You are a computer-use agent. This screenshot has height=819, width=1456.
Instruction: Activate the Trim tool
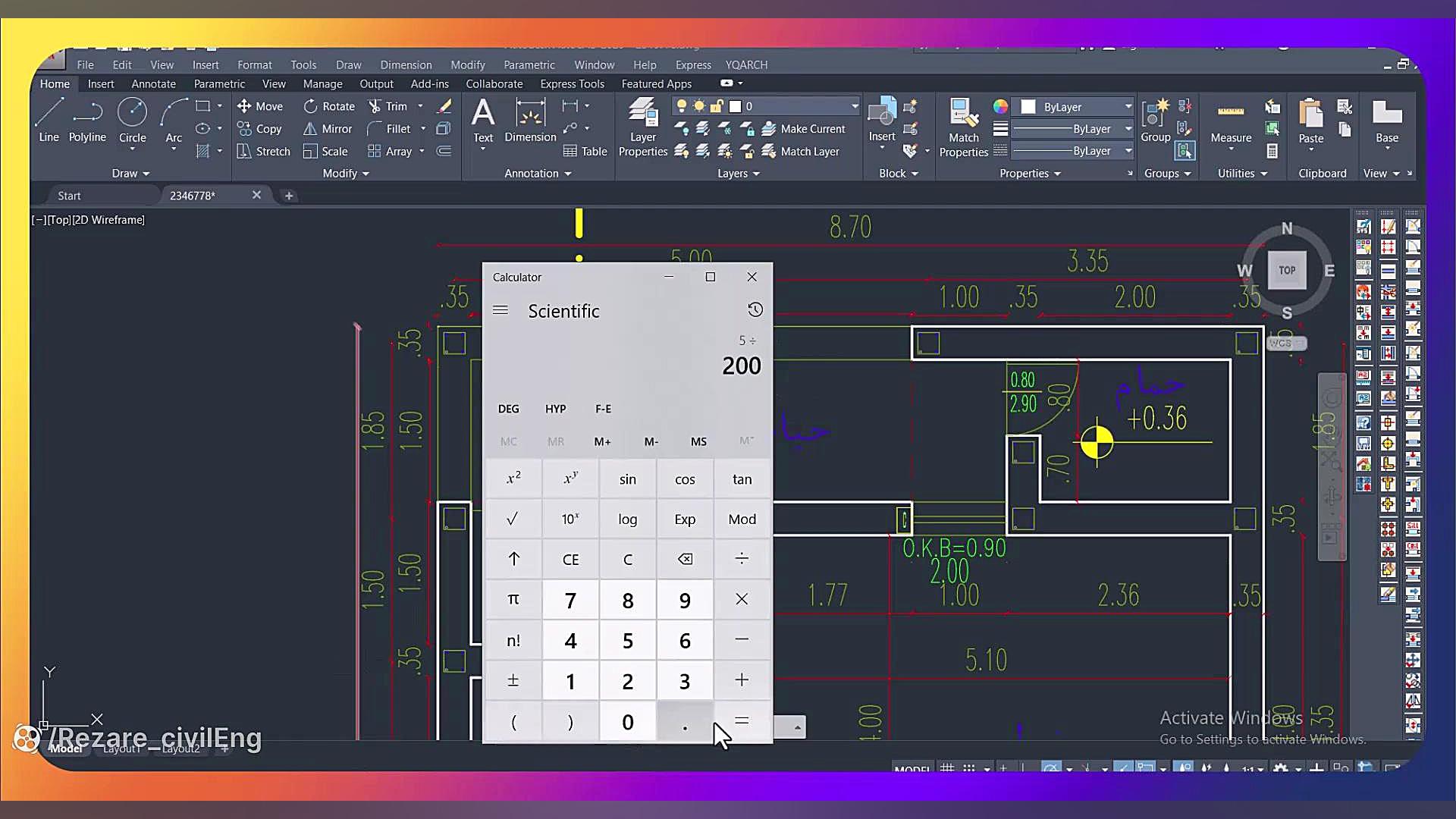coord(388,106)
